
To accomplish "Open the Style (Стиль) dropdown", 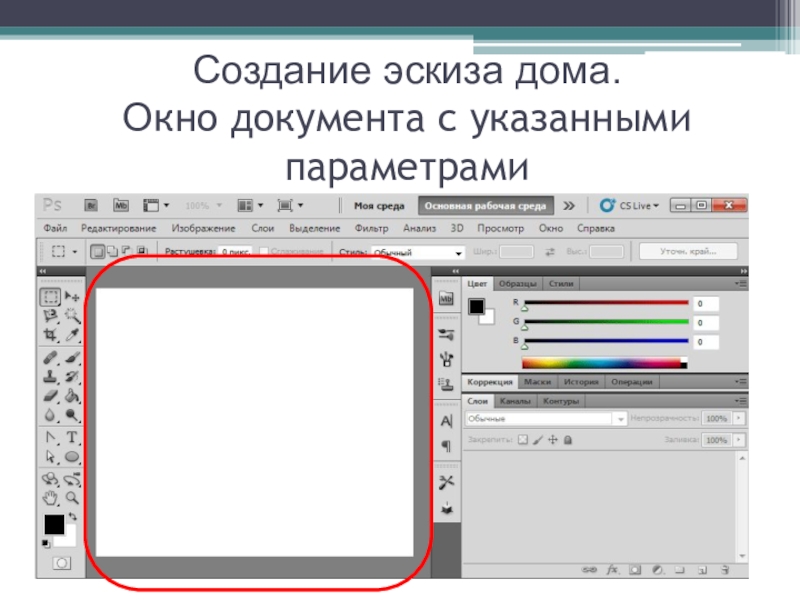I will 418,253.
